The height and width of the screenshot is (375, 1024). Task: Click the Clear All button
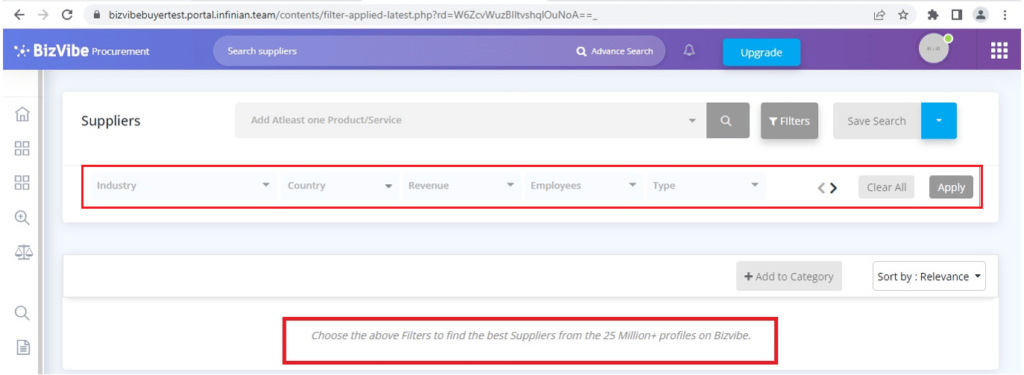[886, 187]
